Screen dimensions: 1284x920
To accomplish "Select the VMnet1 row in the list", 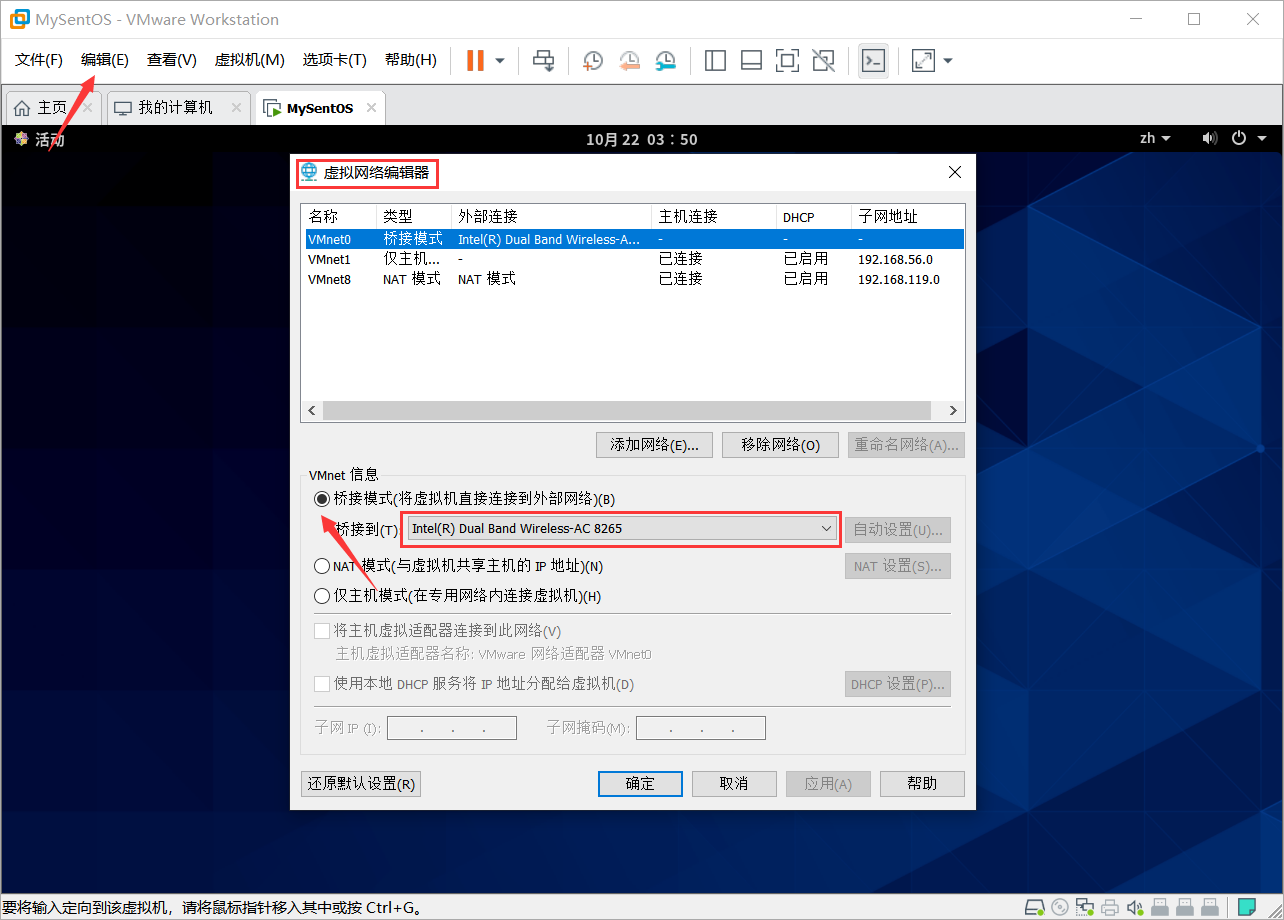I will [x=634, y=259].
